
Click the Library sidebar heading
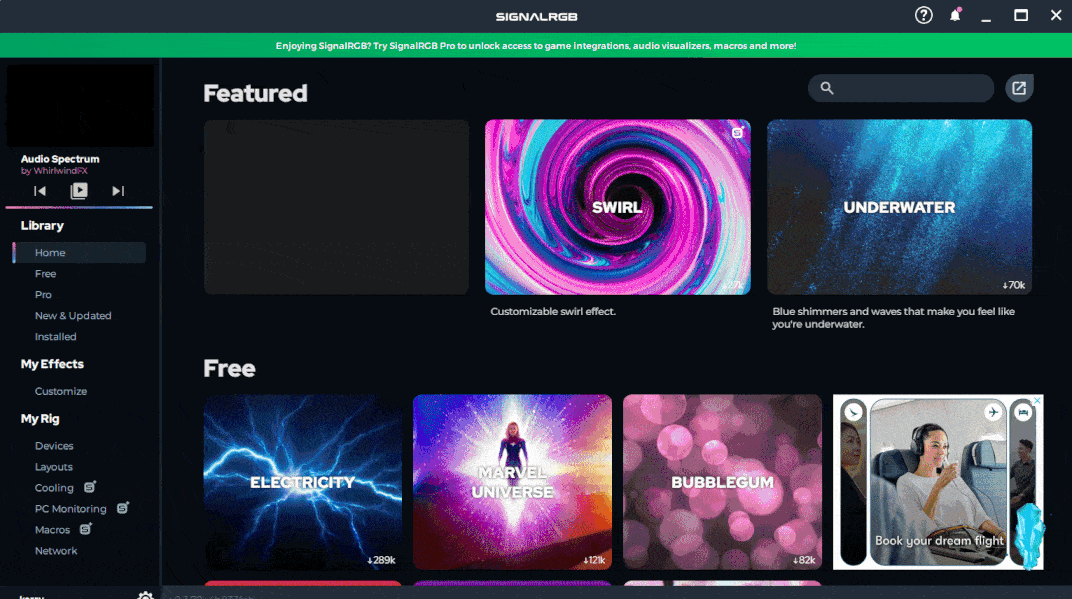(x=42, y=226)
